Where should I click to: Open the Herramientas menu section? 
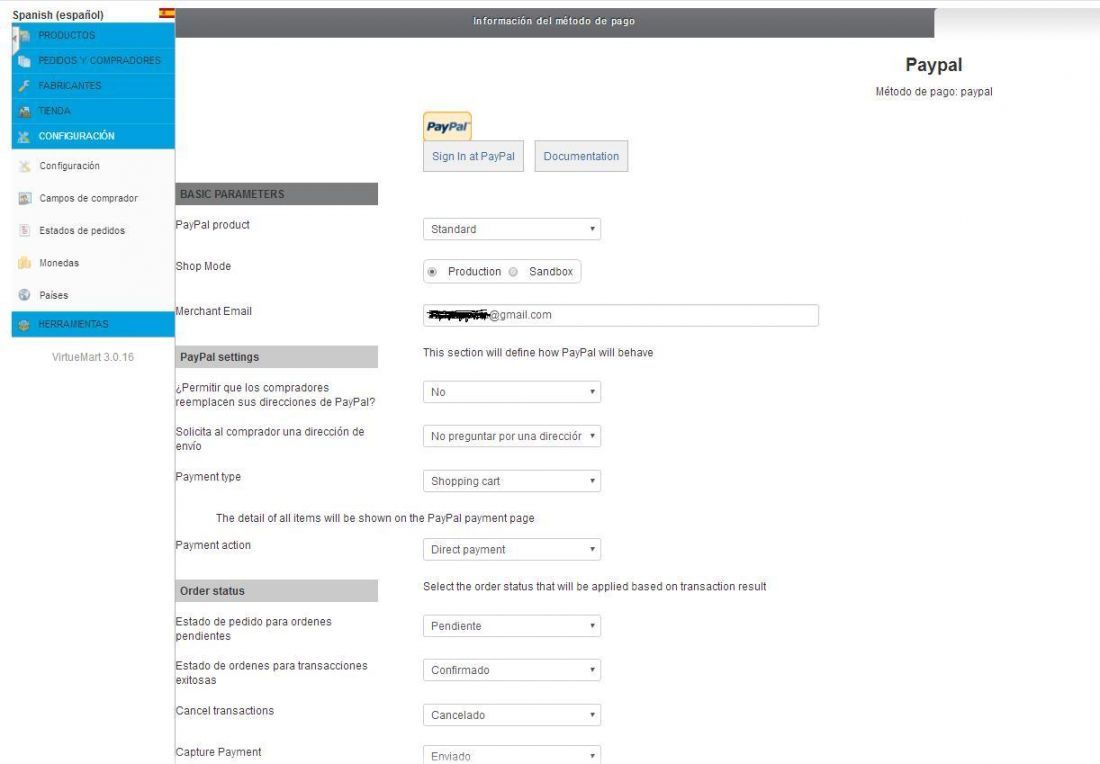point(93,324)
